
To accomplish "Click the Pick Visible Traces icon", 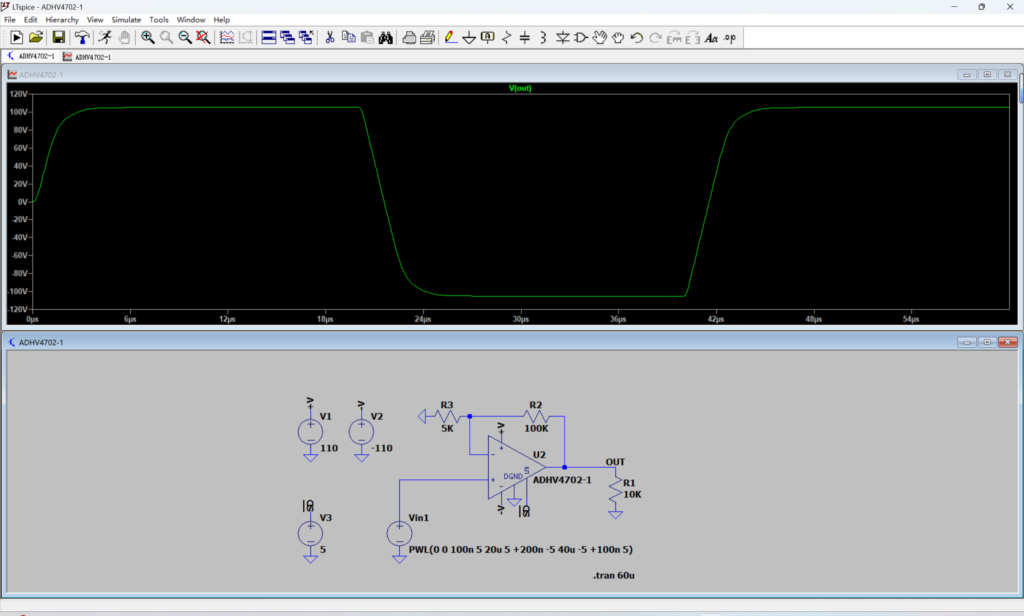I will pyautogui.click(x=227, y=38).
